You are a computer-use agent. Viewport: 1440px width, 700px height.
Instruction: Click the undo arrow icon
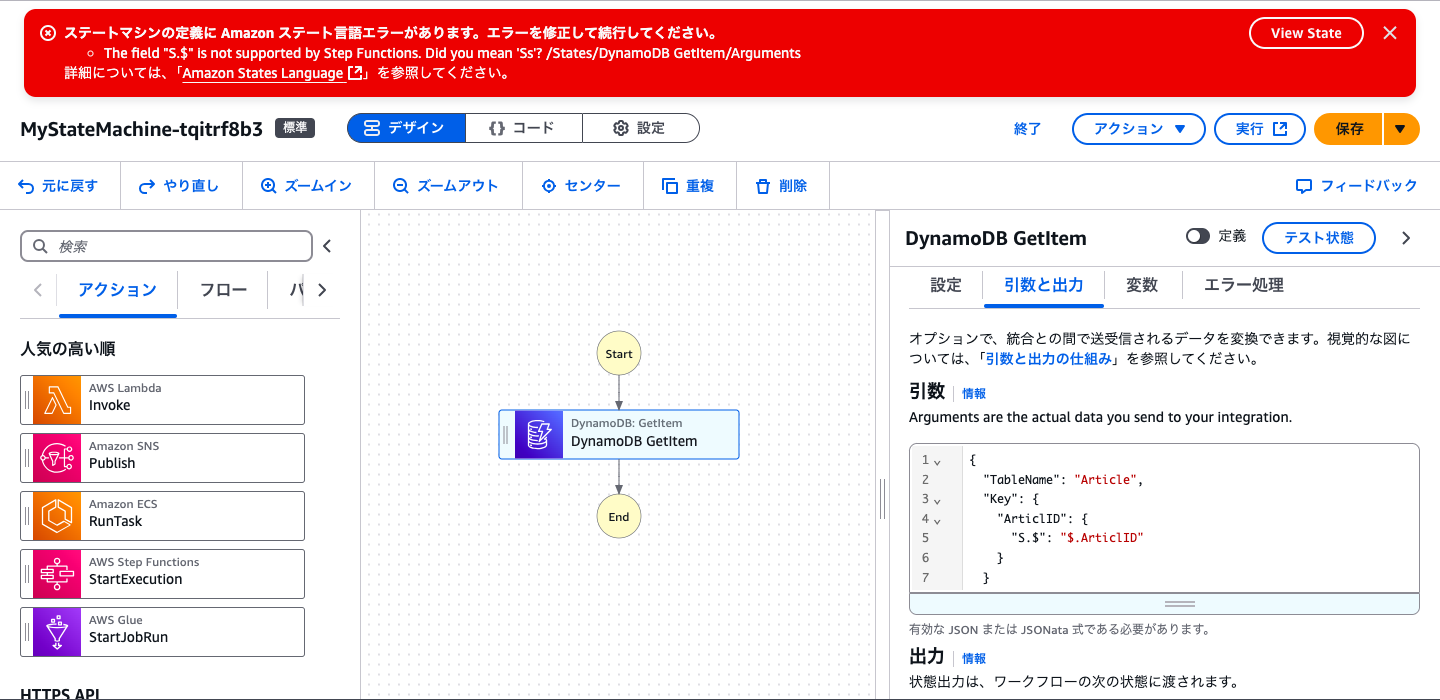(x=26, y=186)
